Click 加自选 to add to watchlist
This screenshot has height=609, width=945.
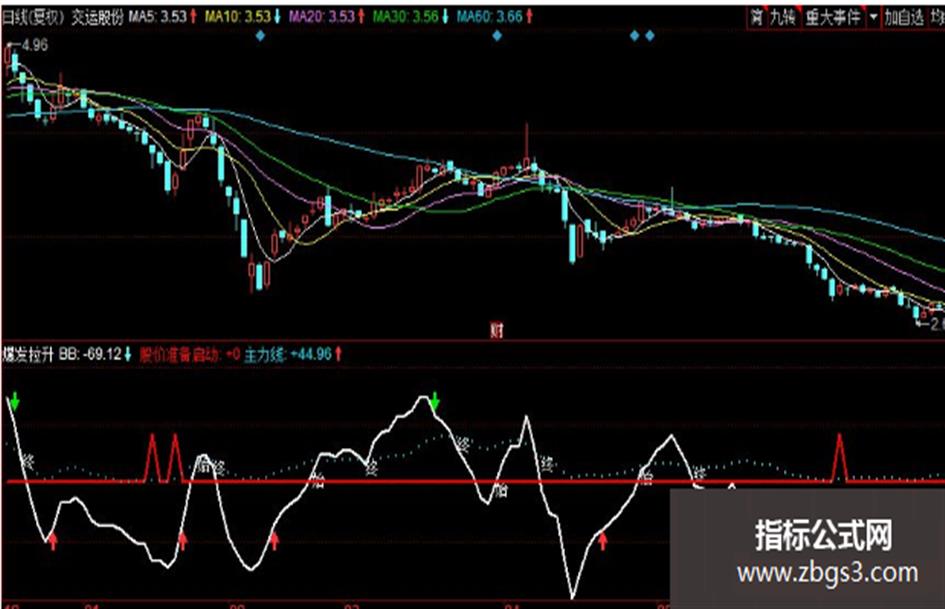[x=904, y=17]
